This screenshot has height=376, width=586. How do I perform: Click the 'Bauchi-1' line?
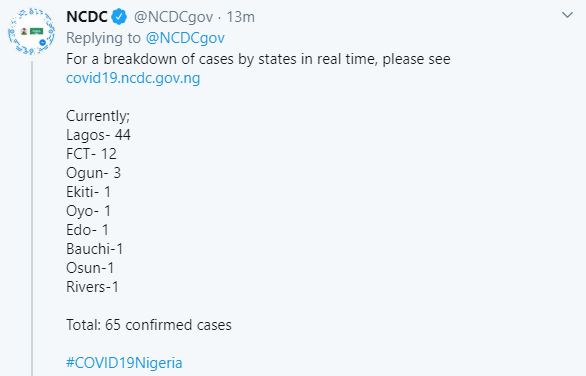(x=95, y=249)
